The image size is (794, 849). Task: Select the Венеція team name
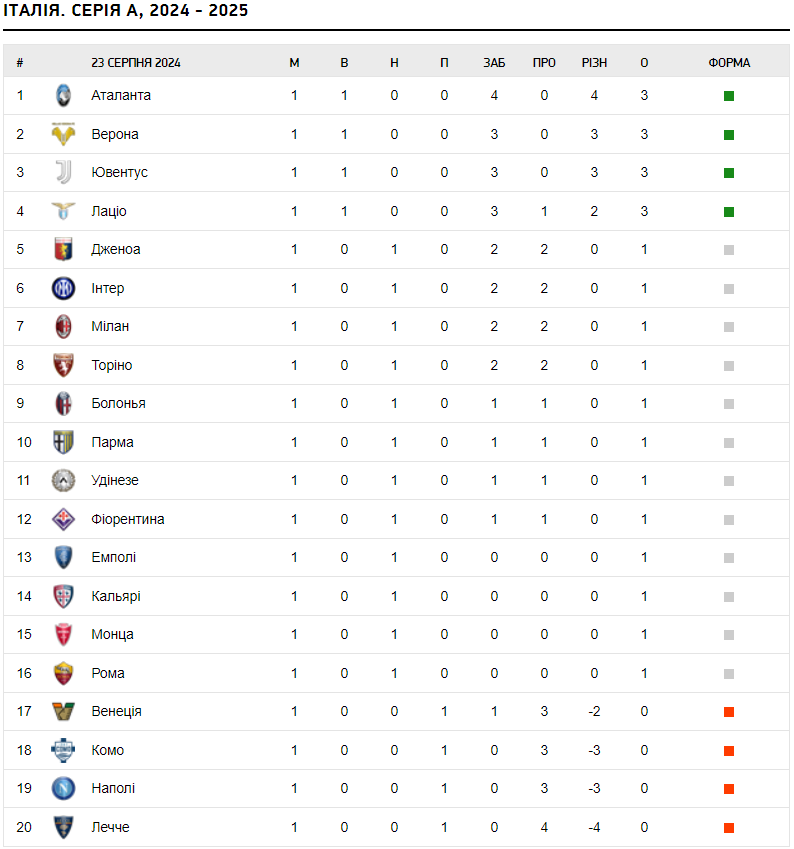click(116, 711)
